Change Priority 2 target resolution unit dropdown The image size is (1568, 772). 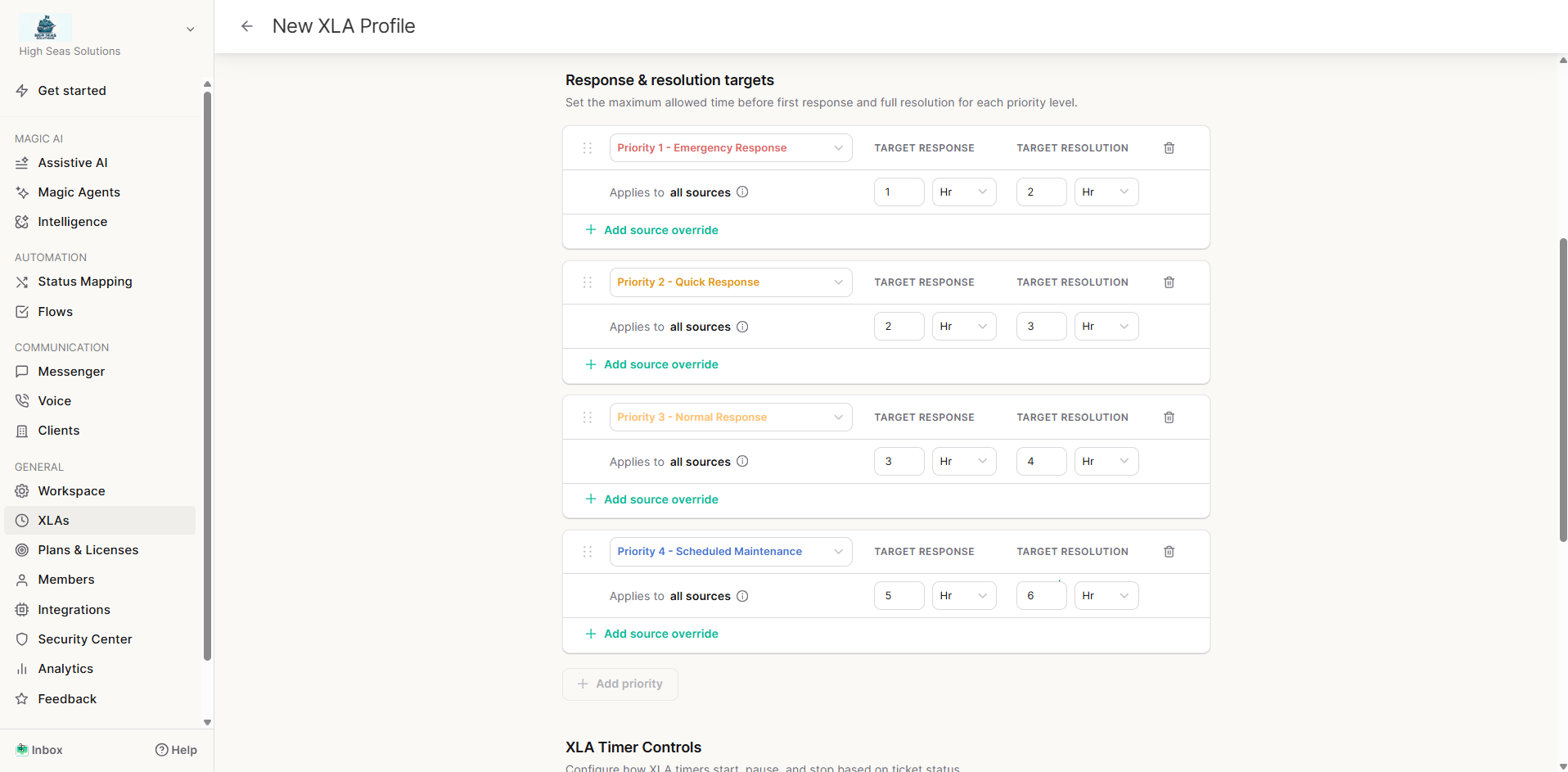(1106, 327)
